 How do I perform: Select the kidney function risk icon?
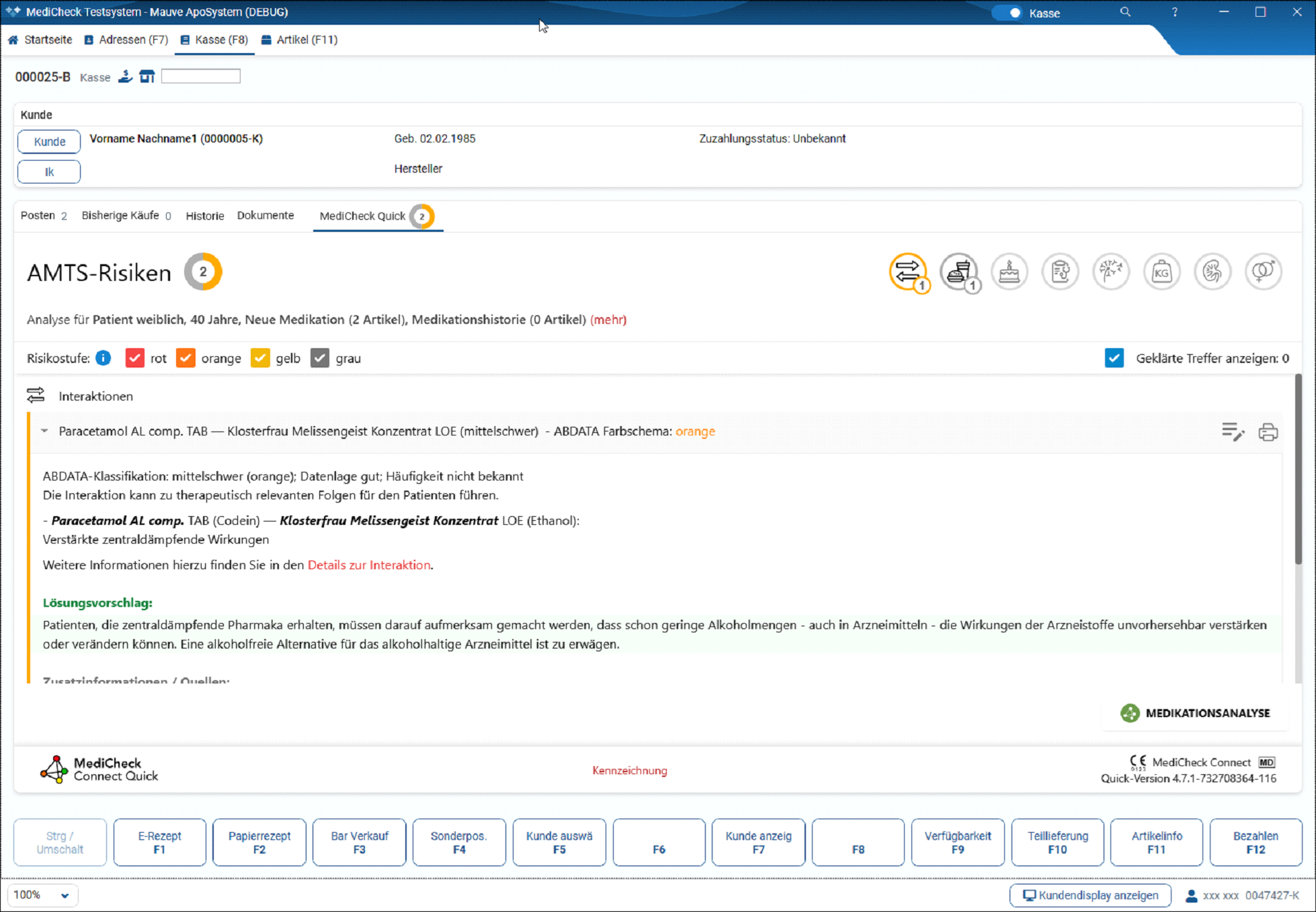(x=1212, y=272)
